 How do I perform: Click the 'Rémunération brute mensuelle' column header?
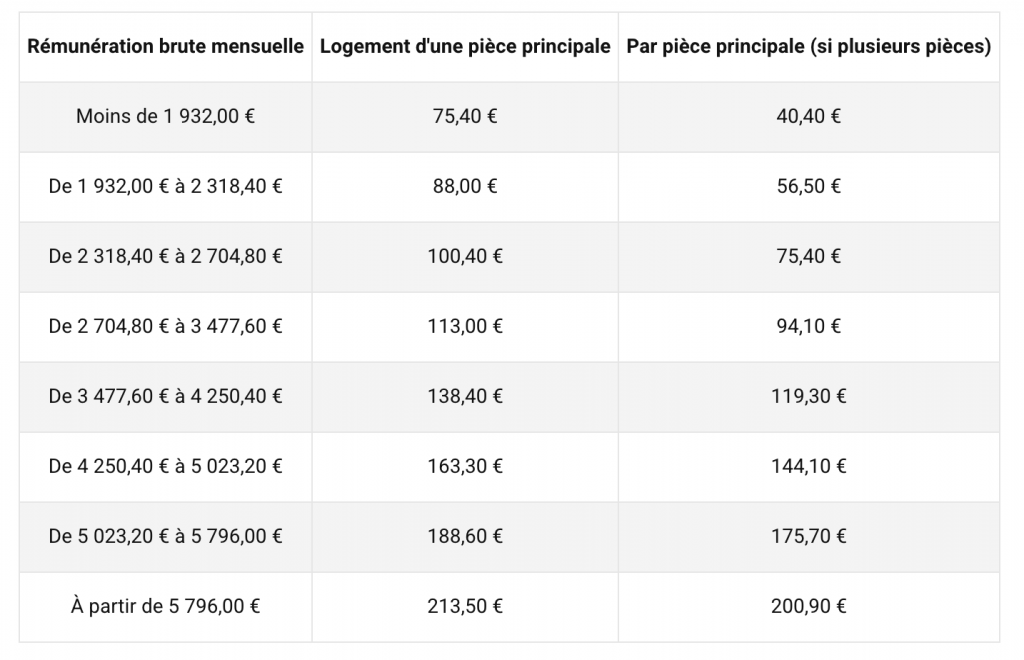165,47
